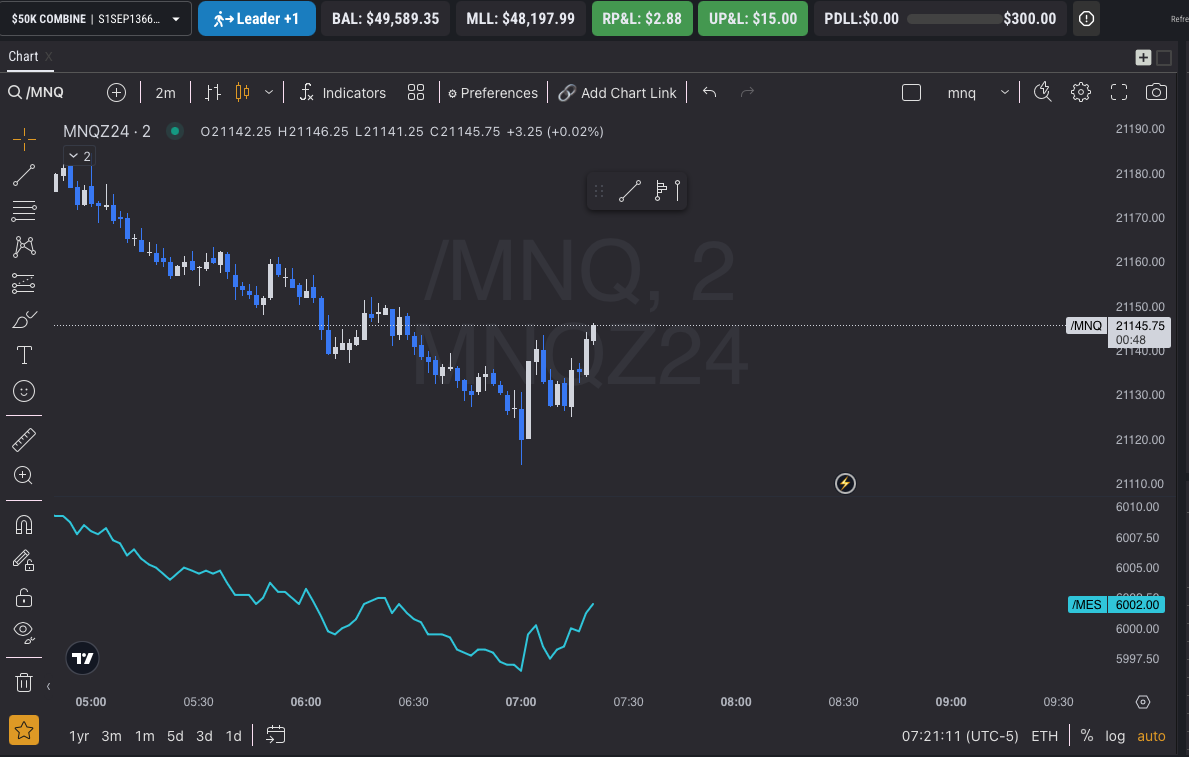Activate the magnet snap mode
The height and width of the screenshot is (757, 1189).
coord(24,525)
